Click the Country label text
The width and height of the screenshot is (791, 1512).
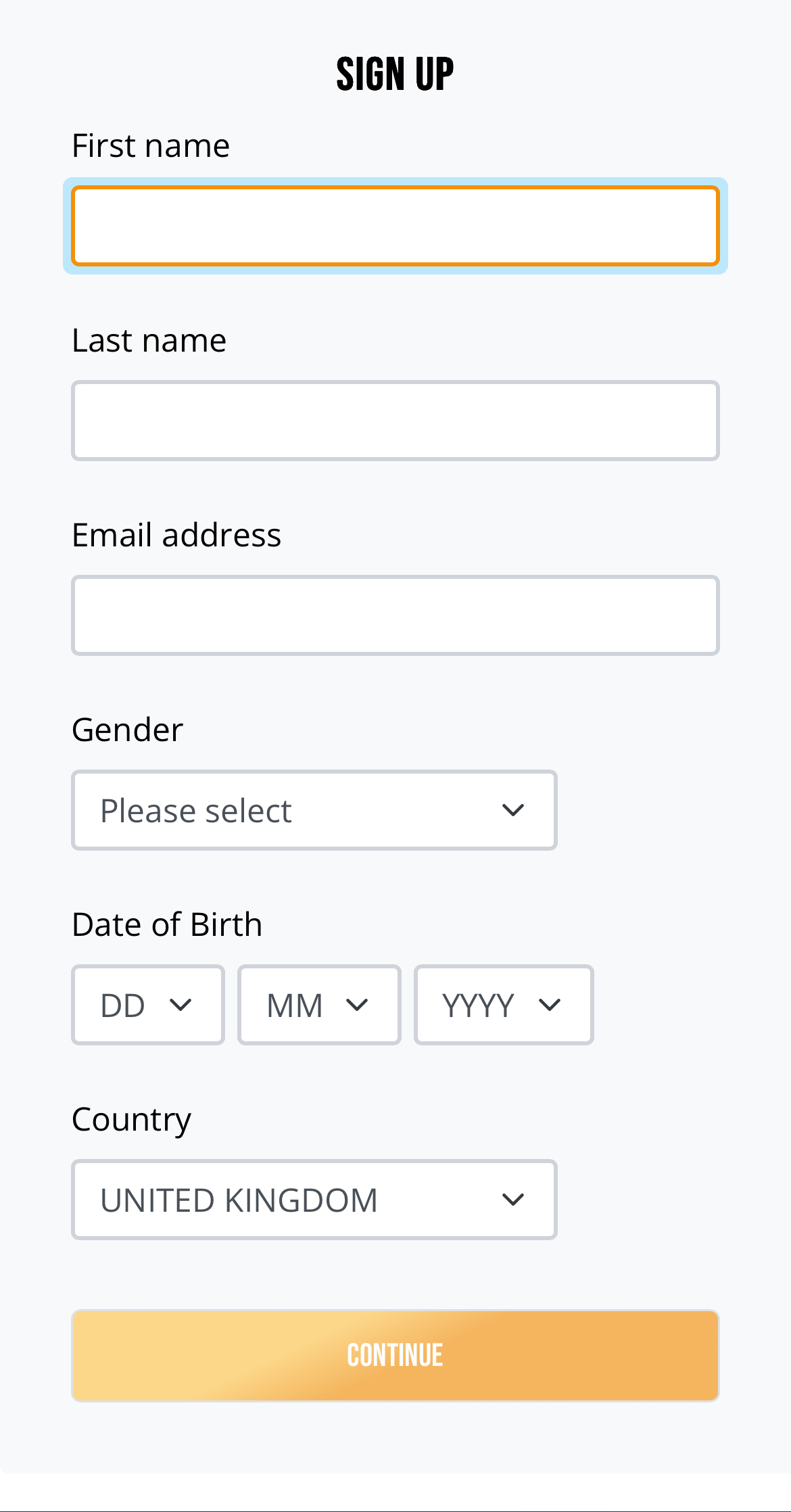[131, 1120]
